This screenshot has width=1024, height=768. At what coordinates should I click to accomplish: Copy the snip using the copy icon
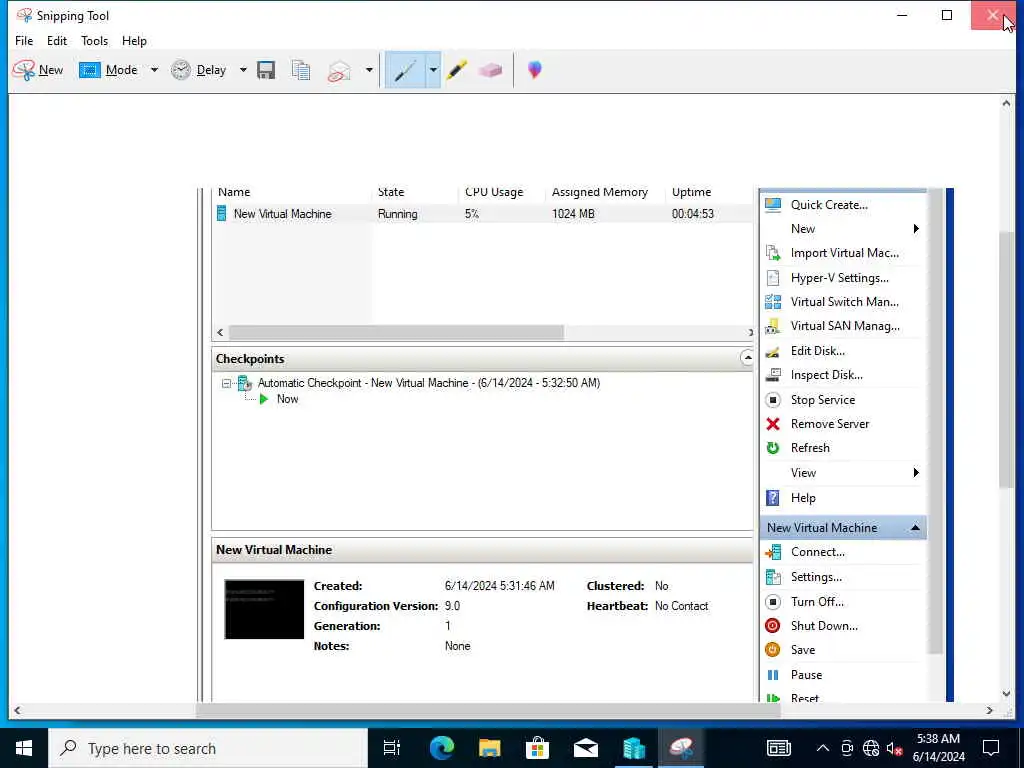pyautogui.click(x=301, y=70)
